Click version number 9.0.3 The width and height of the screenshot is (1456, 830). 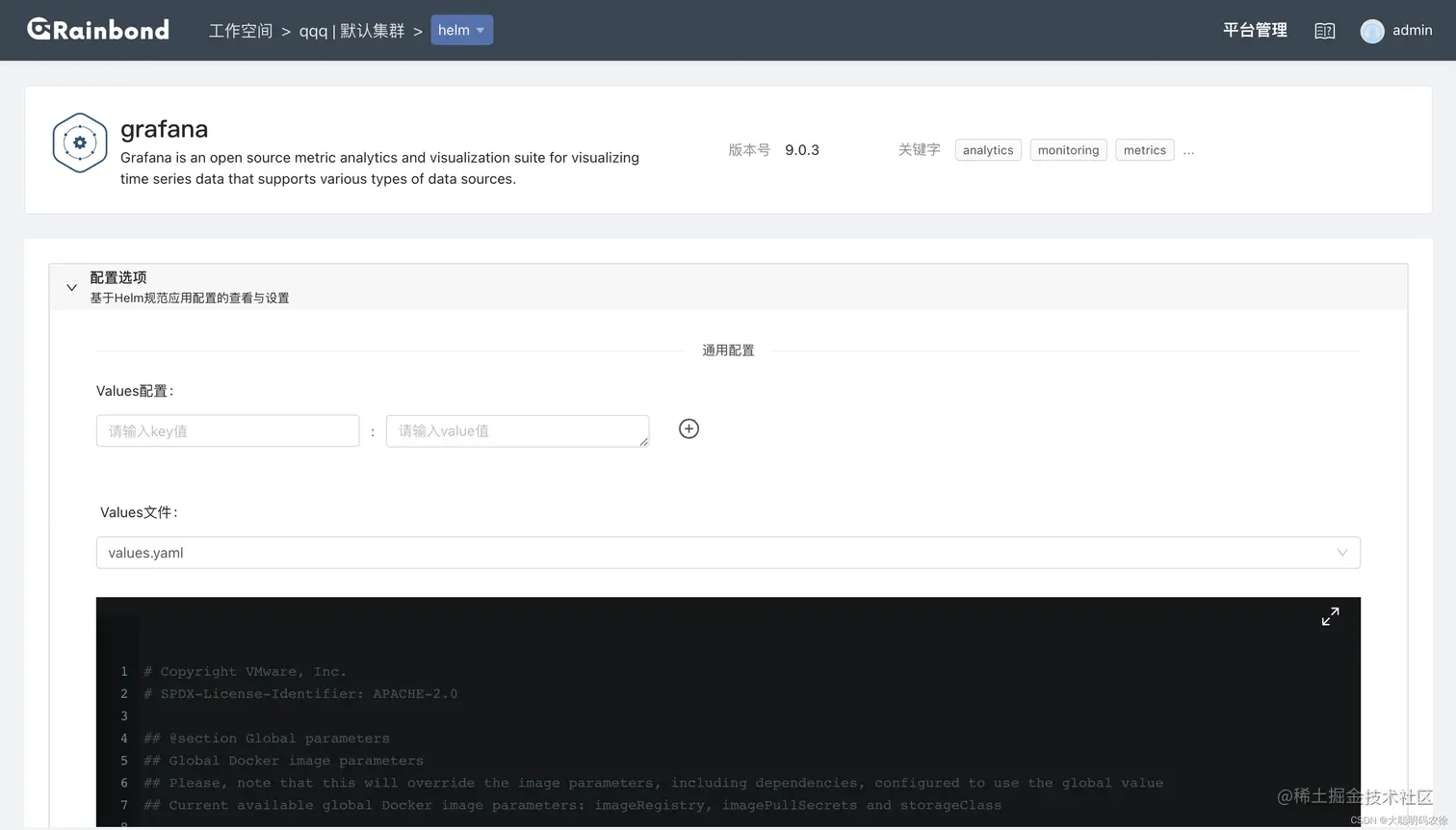pos(802,150)
